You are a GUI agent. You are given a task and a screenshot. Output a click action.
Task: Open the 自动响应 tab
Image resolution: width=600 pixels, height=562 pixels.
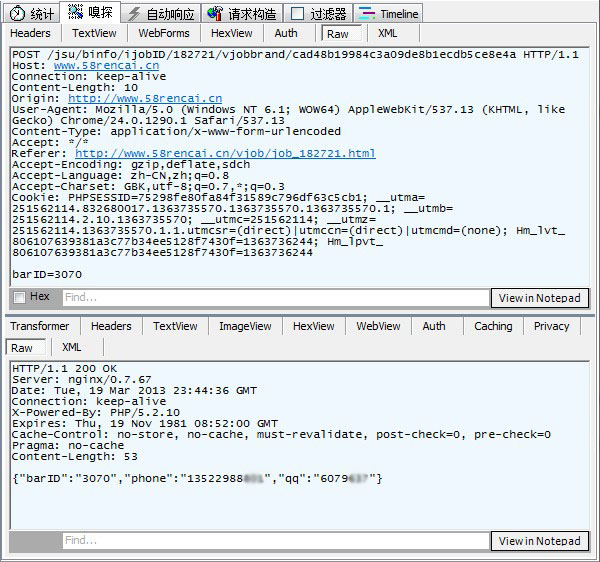[161, 14]
